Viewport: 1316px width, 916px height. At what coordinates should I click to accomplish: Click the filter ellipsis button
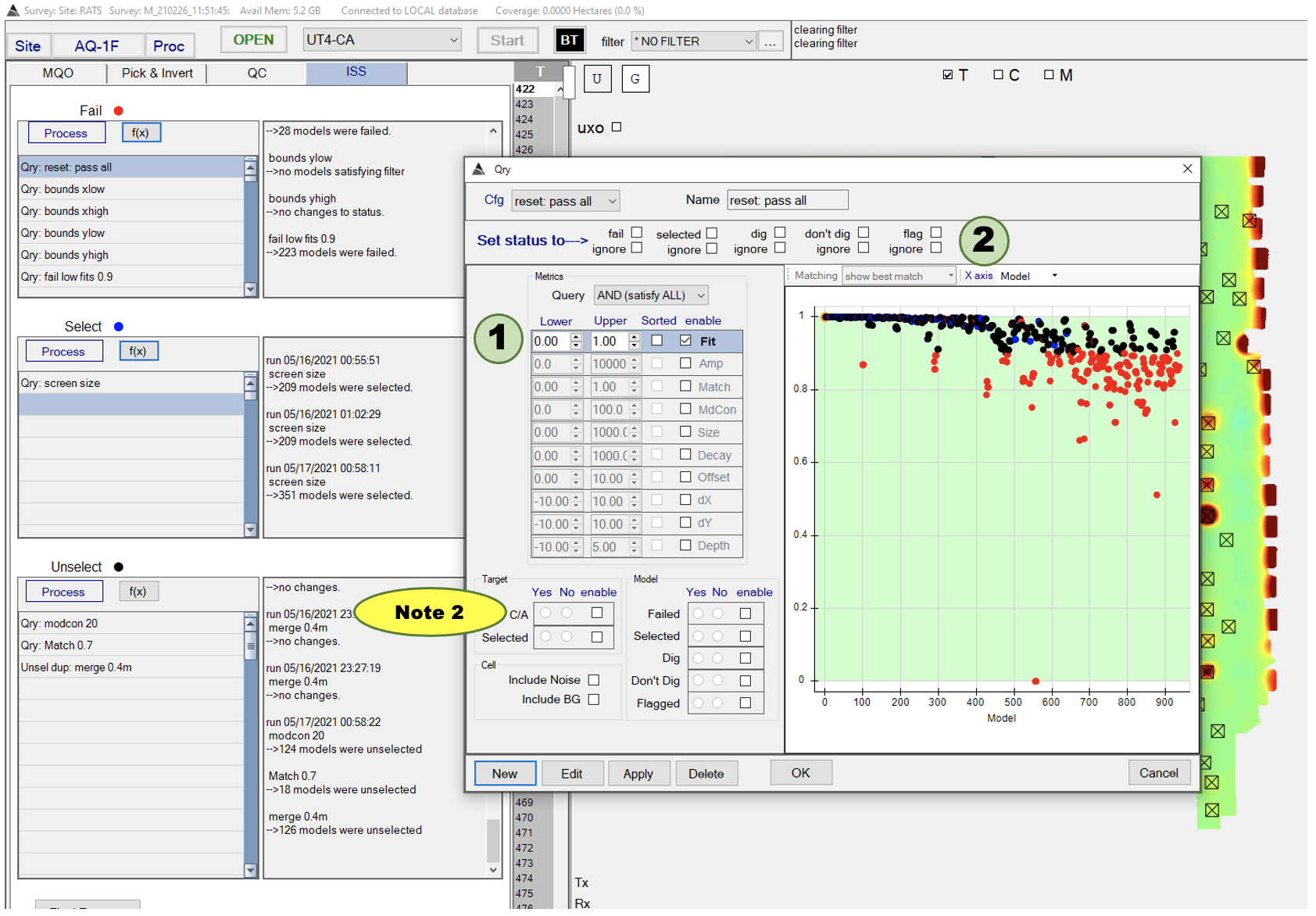click(x=770, y=41)
